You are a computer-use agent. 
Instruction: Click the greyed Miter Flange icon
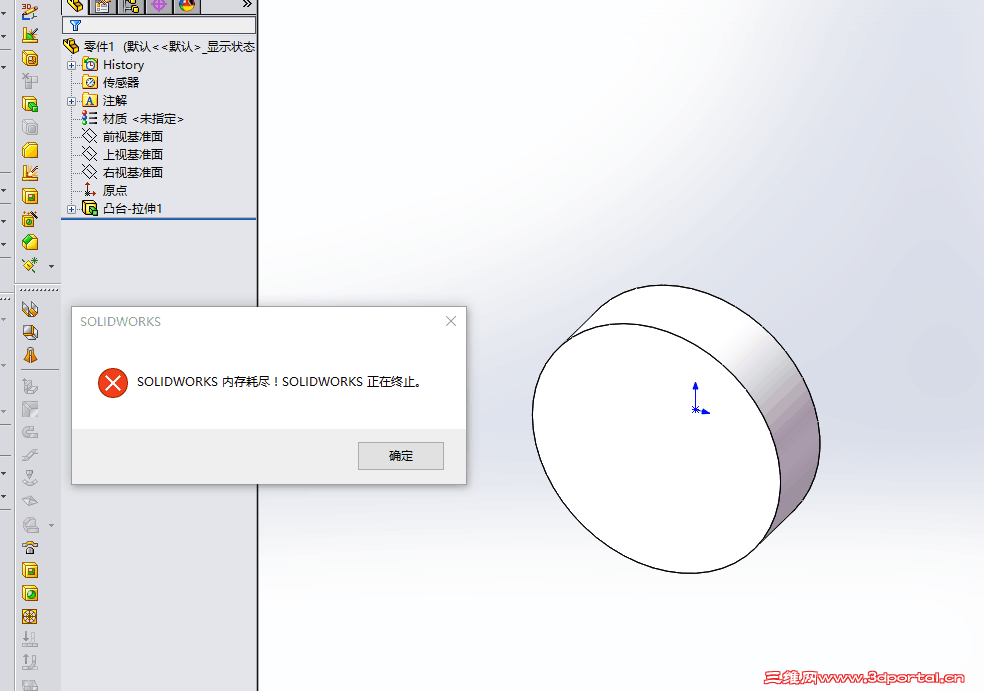(29, 410)
